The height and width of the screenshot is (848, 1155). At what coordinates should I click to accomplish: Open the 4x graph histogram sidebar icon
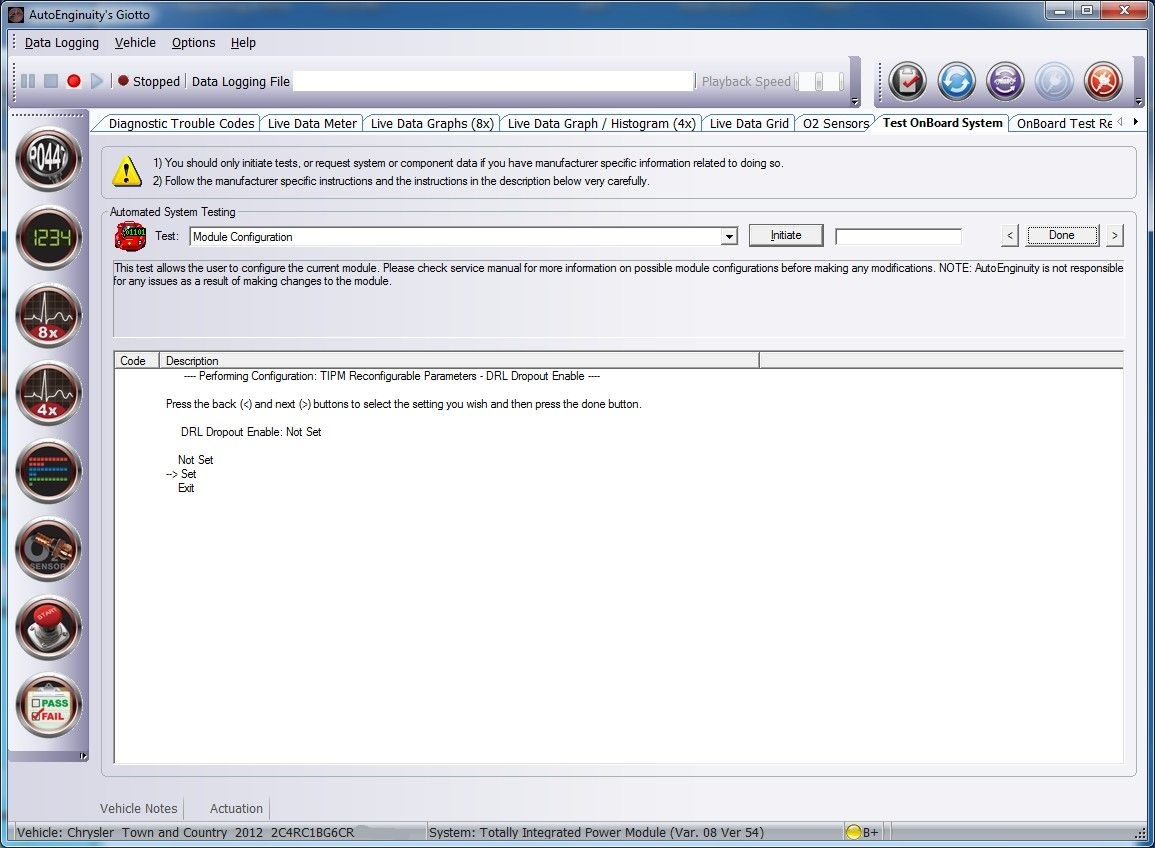click(49, 393)
